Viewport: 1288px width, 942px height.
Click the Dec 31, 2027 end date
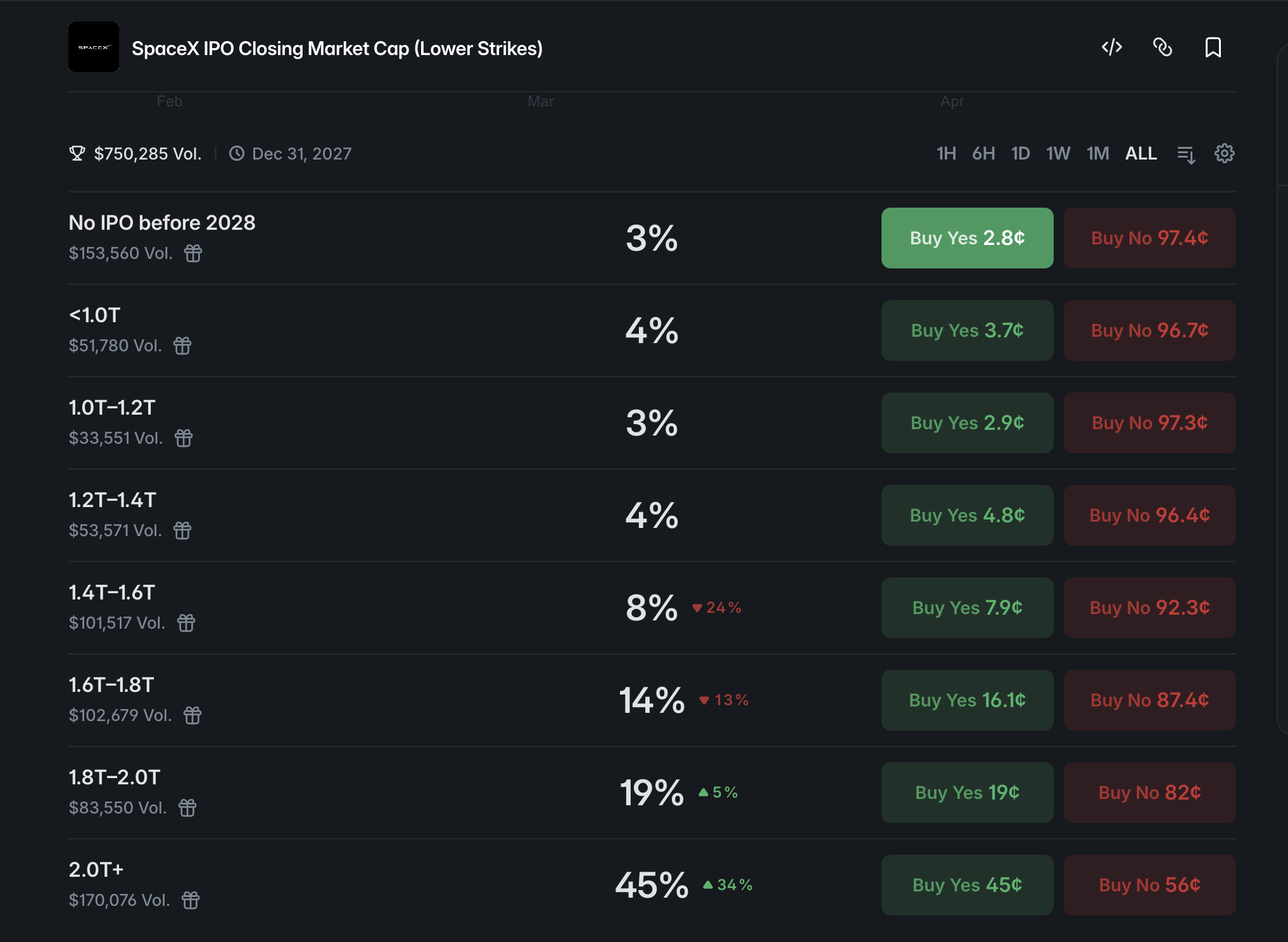click(x=301, y=154)
